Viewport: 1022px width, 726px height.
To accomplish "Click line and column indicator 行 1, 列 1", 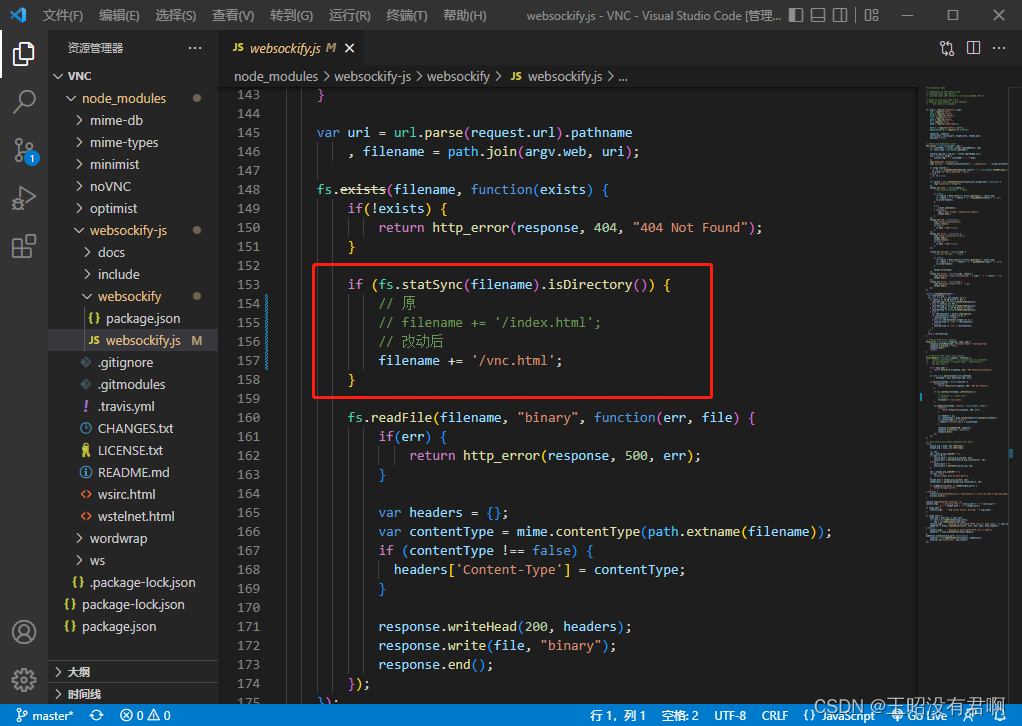I will point(617,716).
